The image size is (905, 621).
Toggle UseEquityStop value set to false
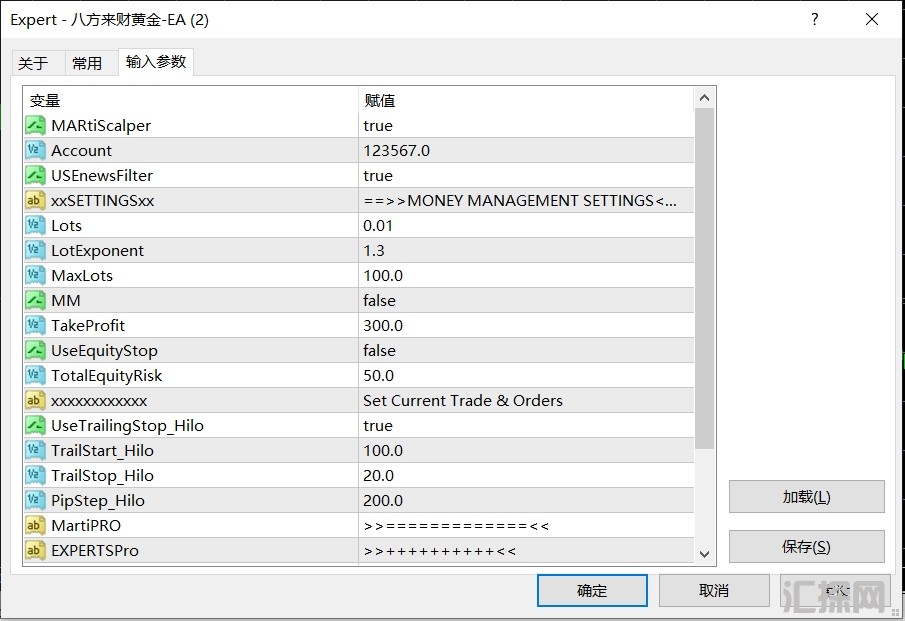[x=526, y=351]
